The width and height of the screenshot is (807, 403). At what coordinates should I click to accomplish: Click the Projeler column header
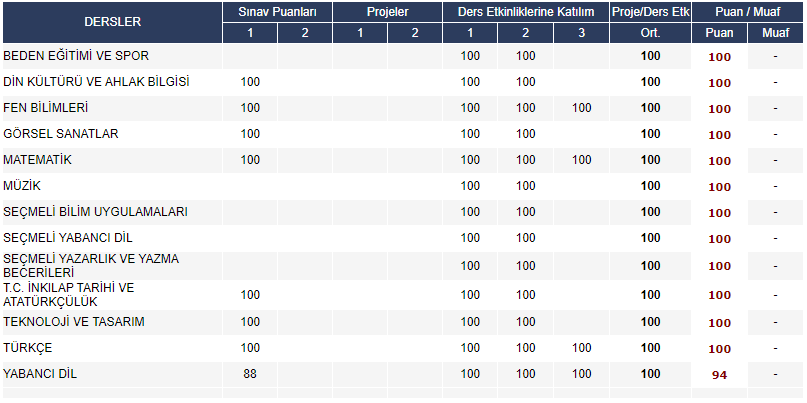388,12
